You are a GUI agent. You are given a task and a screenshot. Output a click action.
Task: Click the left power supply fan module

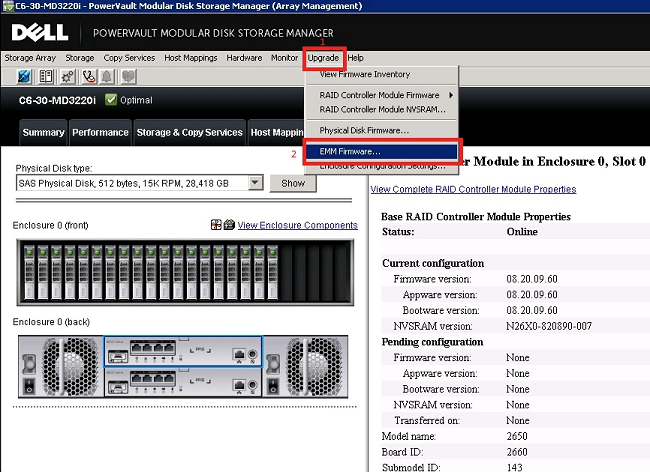pos(70,366)
